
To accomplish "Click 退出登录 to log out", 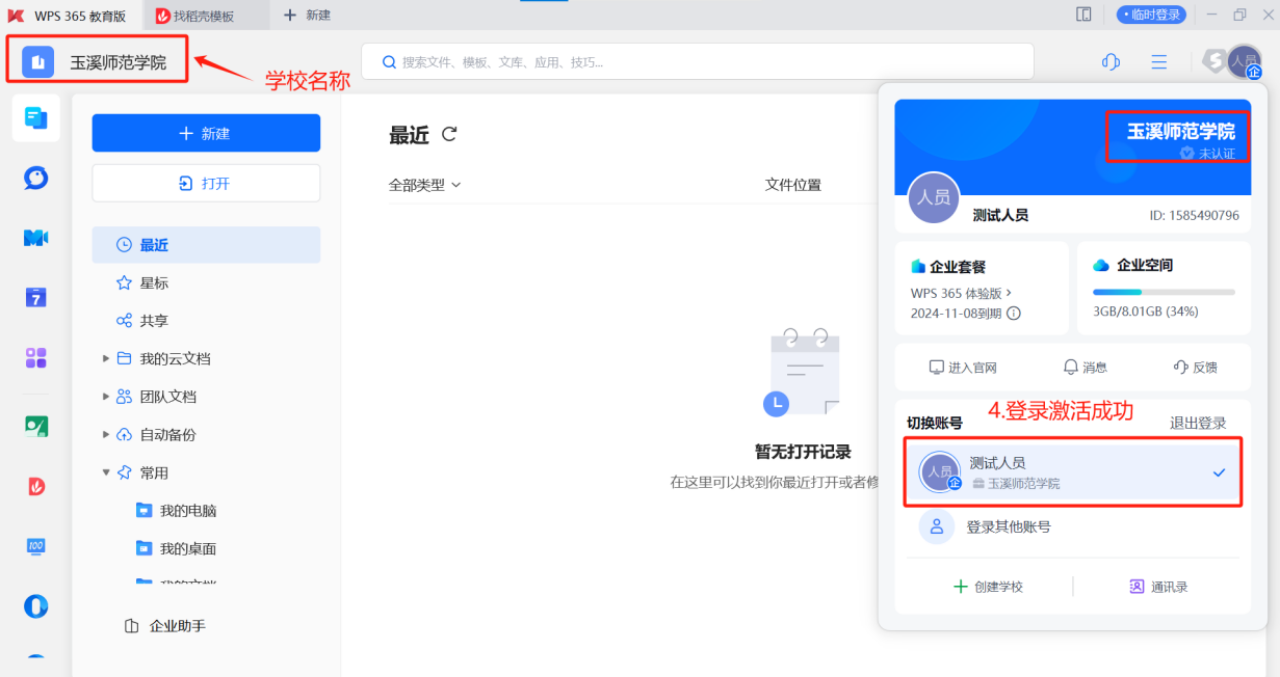I will (x=1197, y=423).
